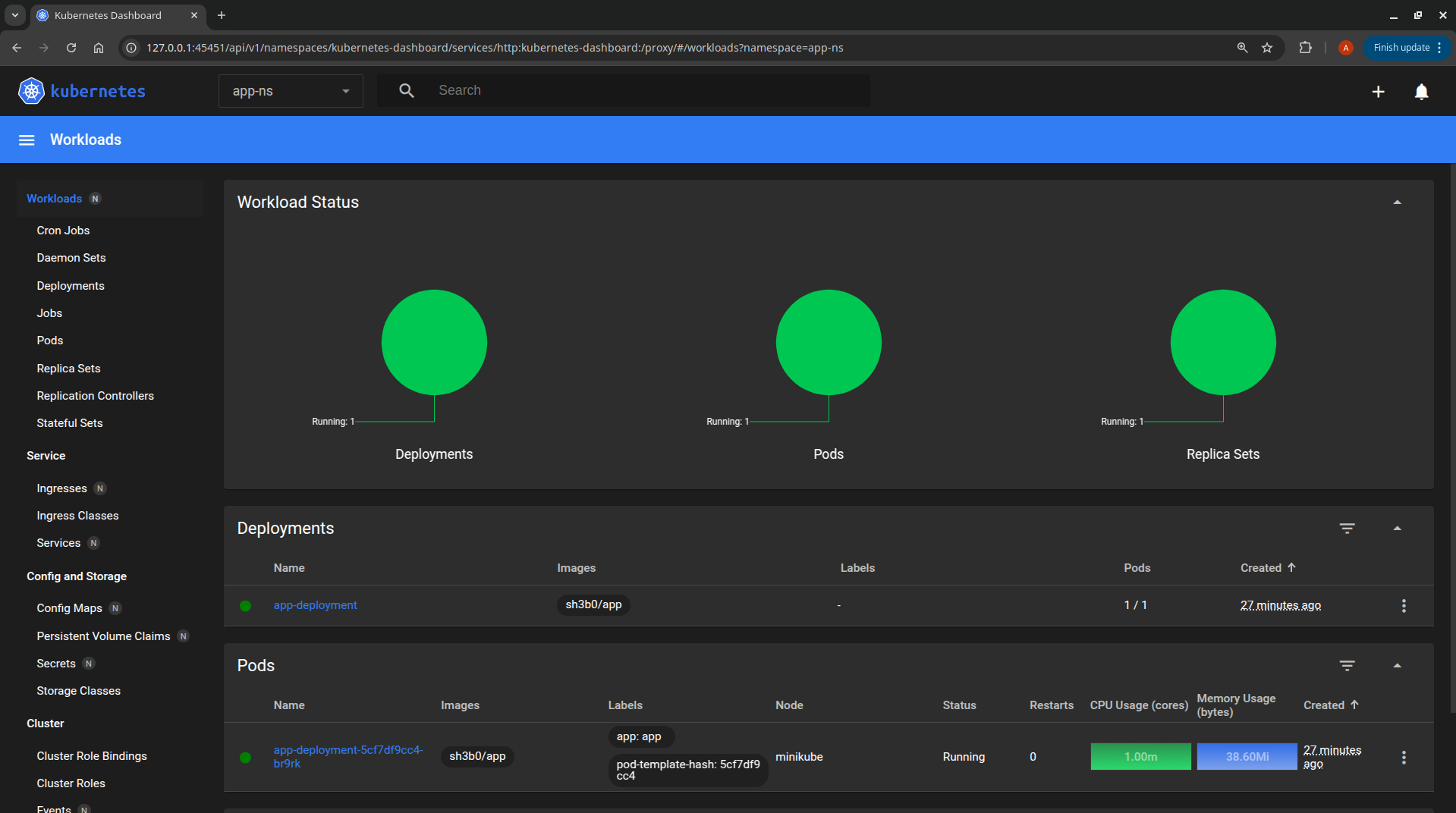Viewport: 1456px width, 813px height.
Task: Close the Kubernetes Dashboard tab
Action: (x=194, y=15)
